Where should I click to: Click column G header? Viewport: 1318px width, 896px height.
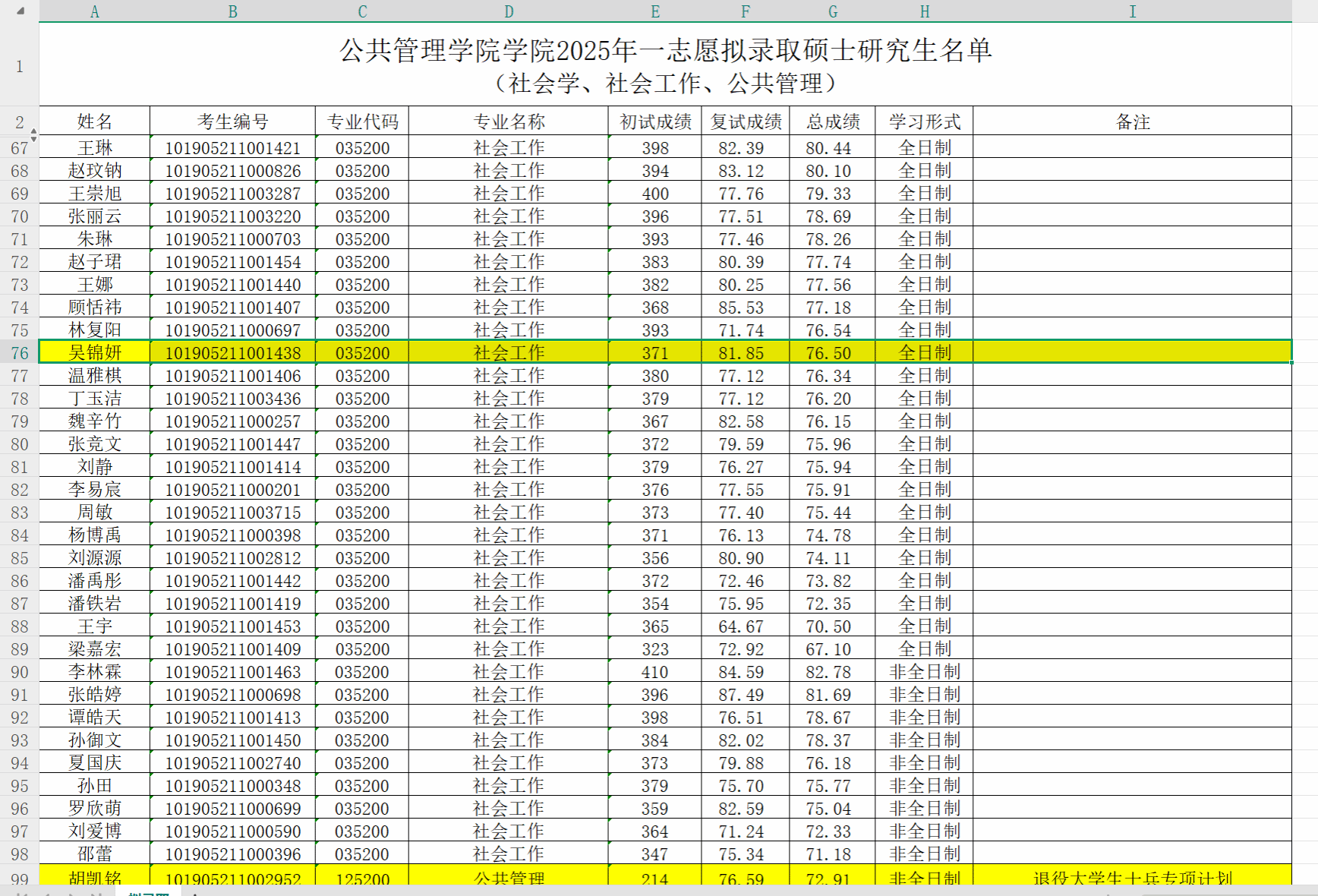(833, 11)
